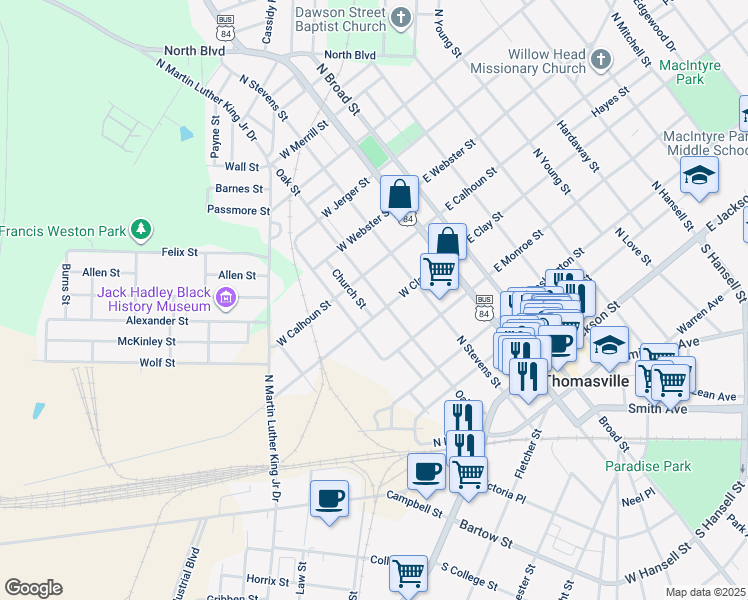Click the Google logo
Viewport: 748px width, 600px height.
(x=33, y=588)
